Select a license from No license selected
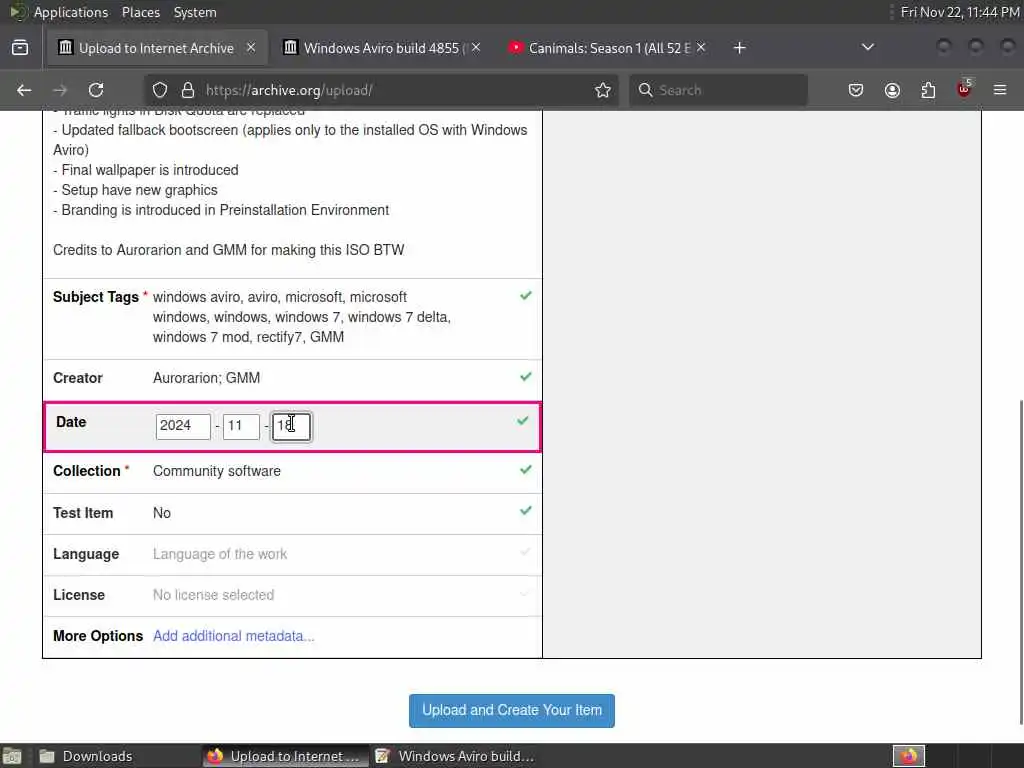 click(213, 595)
